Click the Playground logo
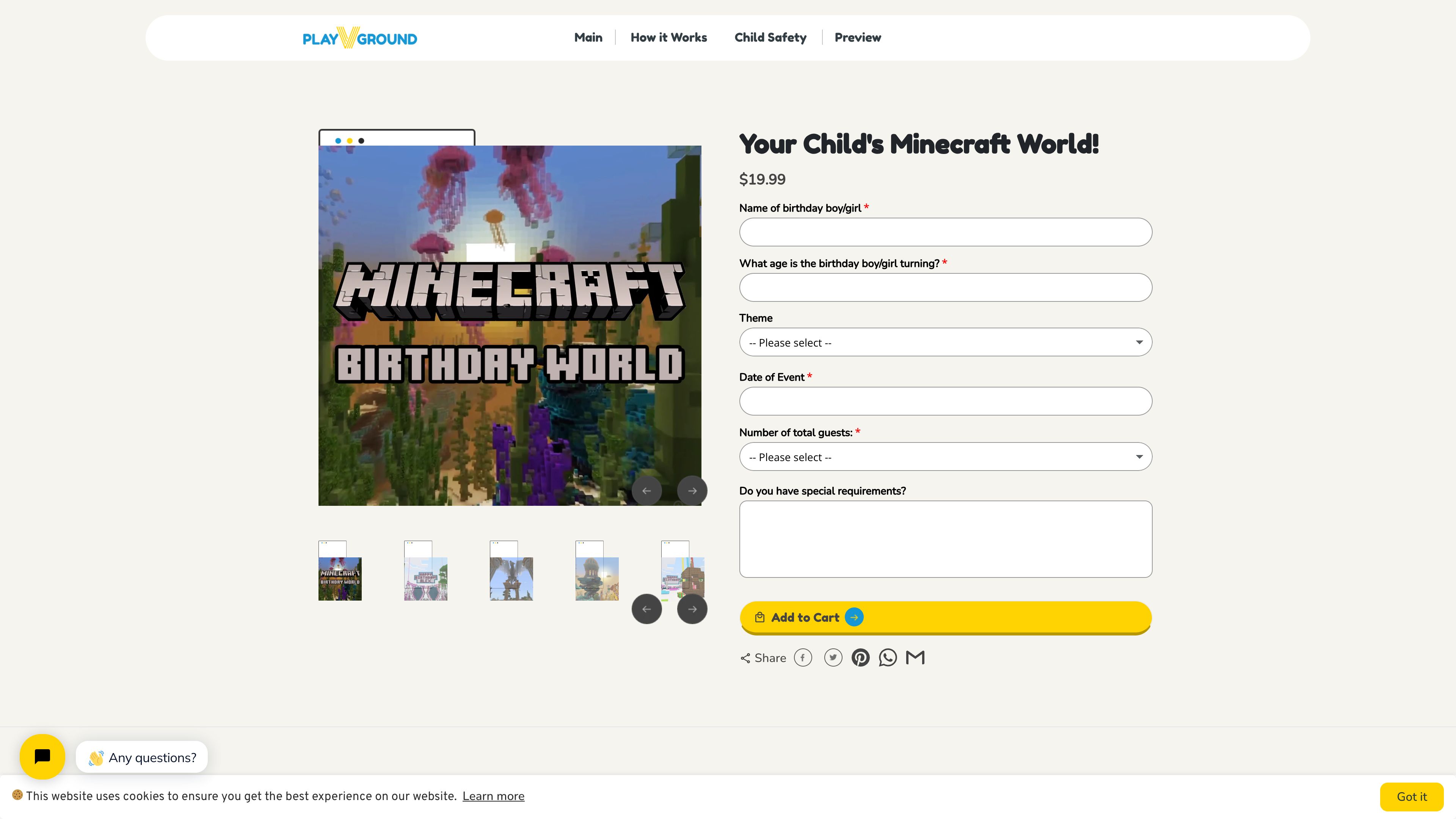The width and height of the screenshot is (1456, 819). (359, 37)
